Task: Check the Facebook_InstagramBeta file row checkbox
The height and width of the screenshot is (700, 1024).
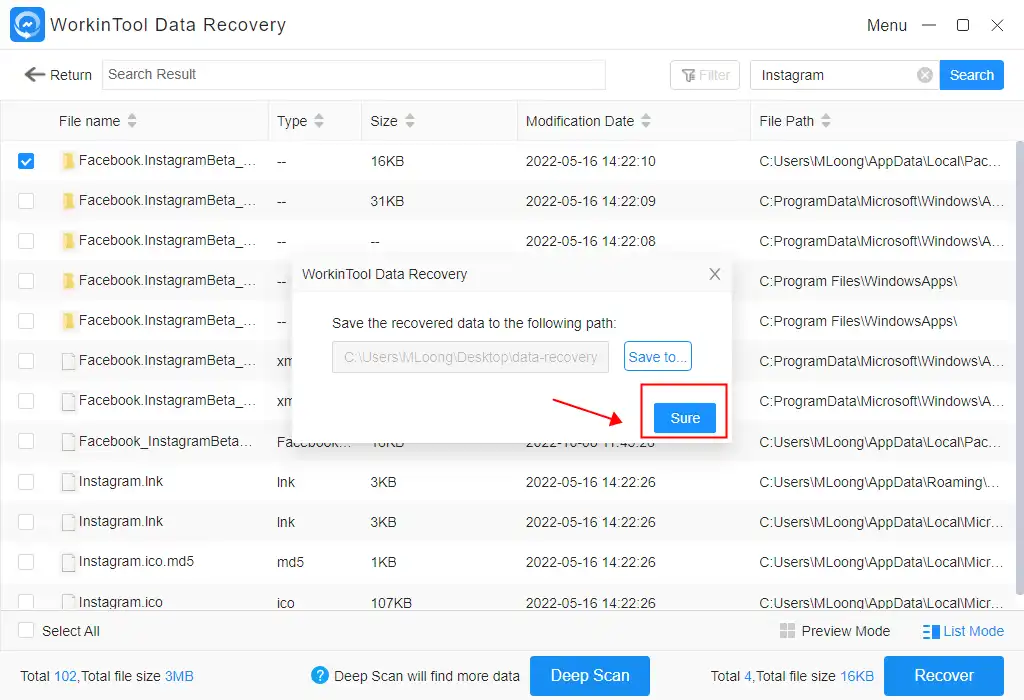Action: 26,441
